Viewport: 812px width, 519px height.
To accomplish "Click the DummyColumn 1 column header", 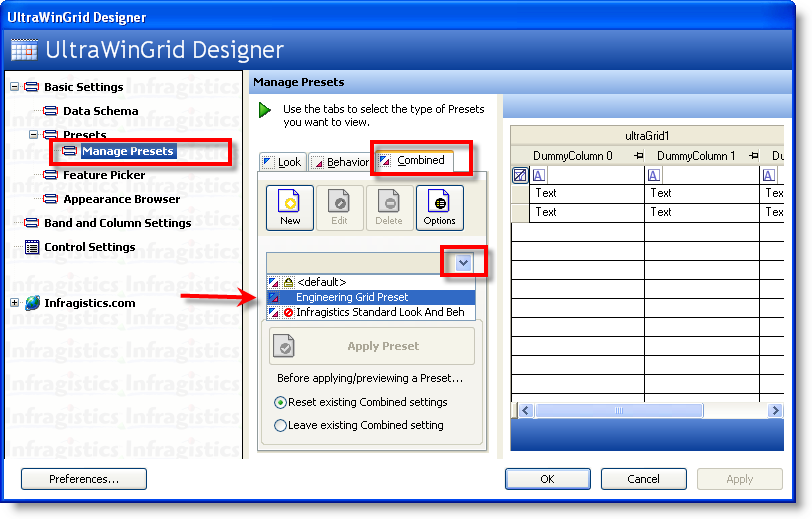I will pos(702,155).
